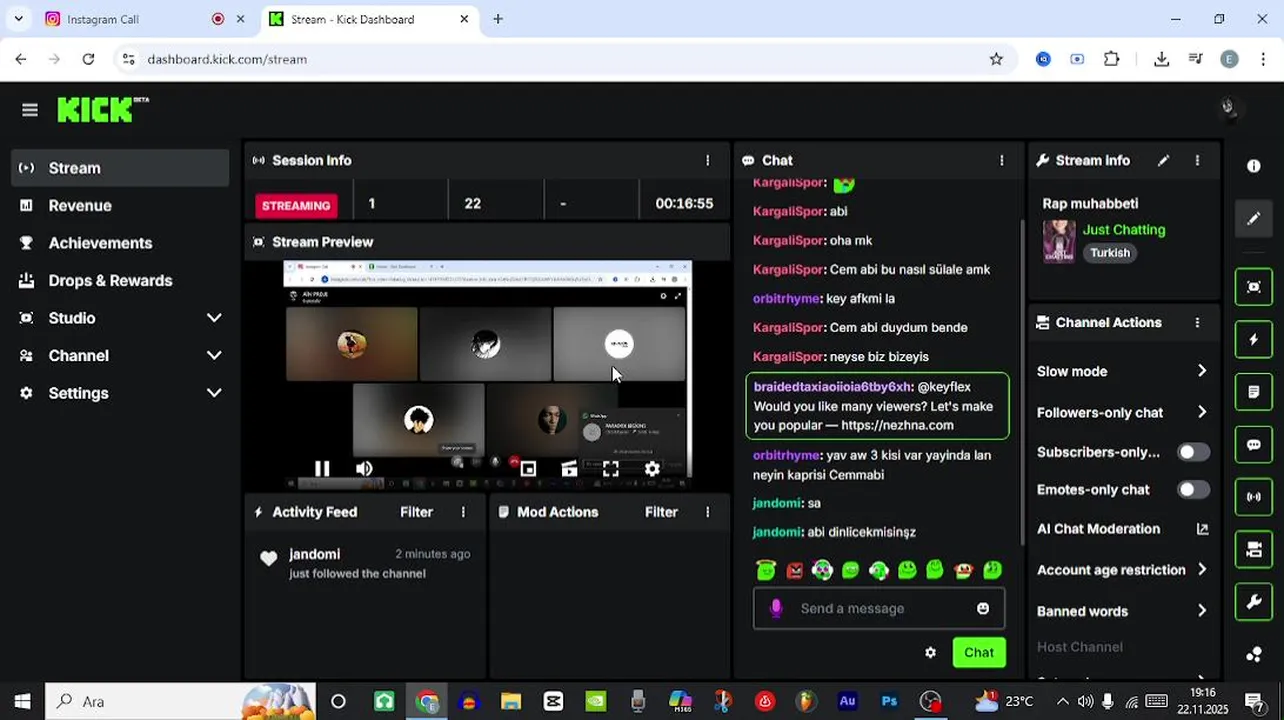Toggle the lightning activity feed widget in sidebar
1284x720 pixels.
pyautogui.click(x=1254, y=340)
